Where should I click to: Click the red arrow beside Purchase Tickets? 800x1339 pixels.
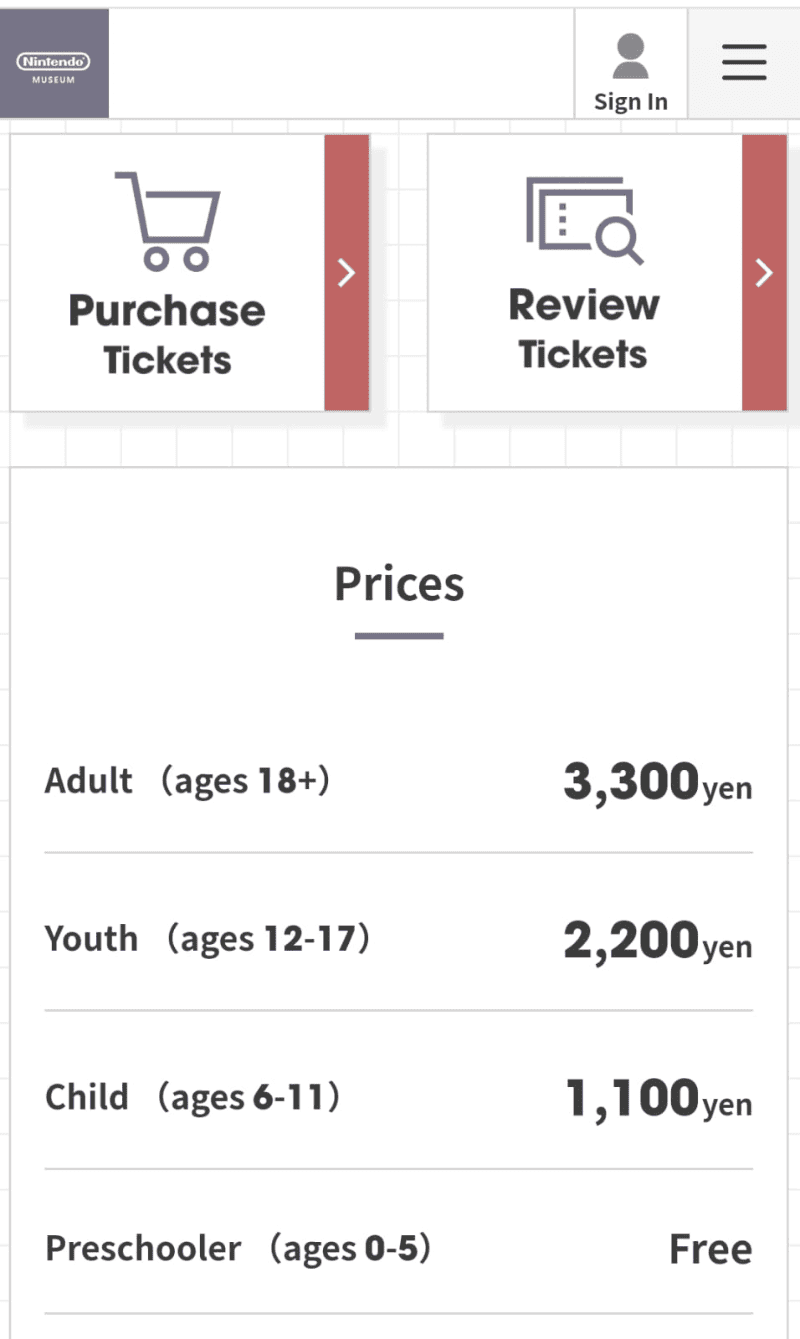point(347,273)
